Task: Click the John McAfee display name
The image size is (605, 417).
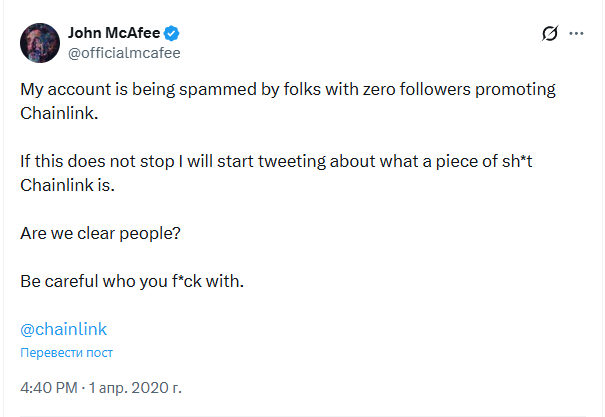Action: click(x=113, y=31)
